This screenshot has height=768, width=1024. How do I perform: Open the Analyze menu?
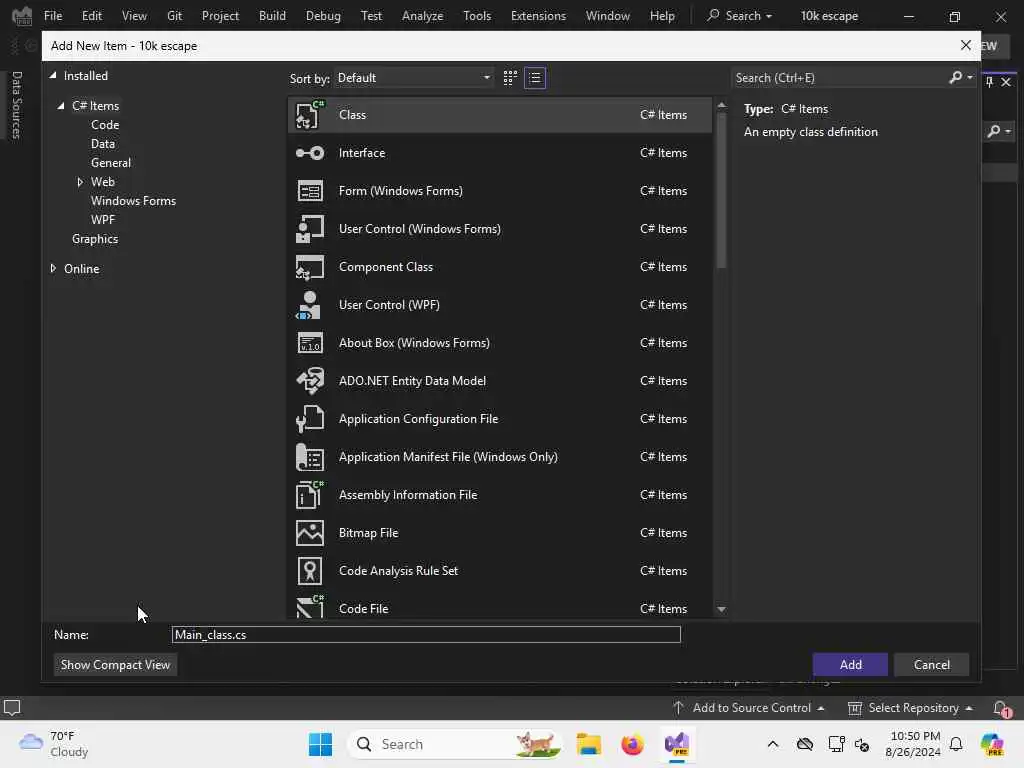click(x=422, y=16)
